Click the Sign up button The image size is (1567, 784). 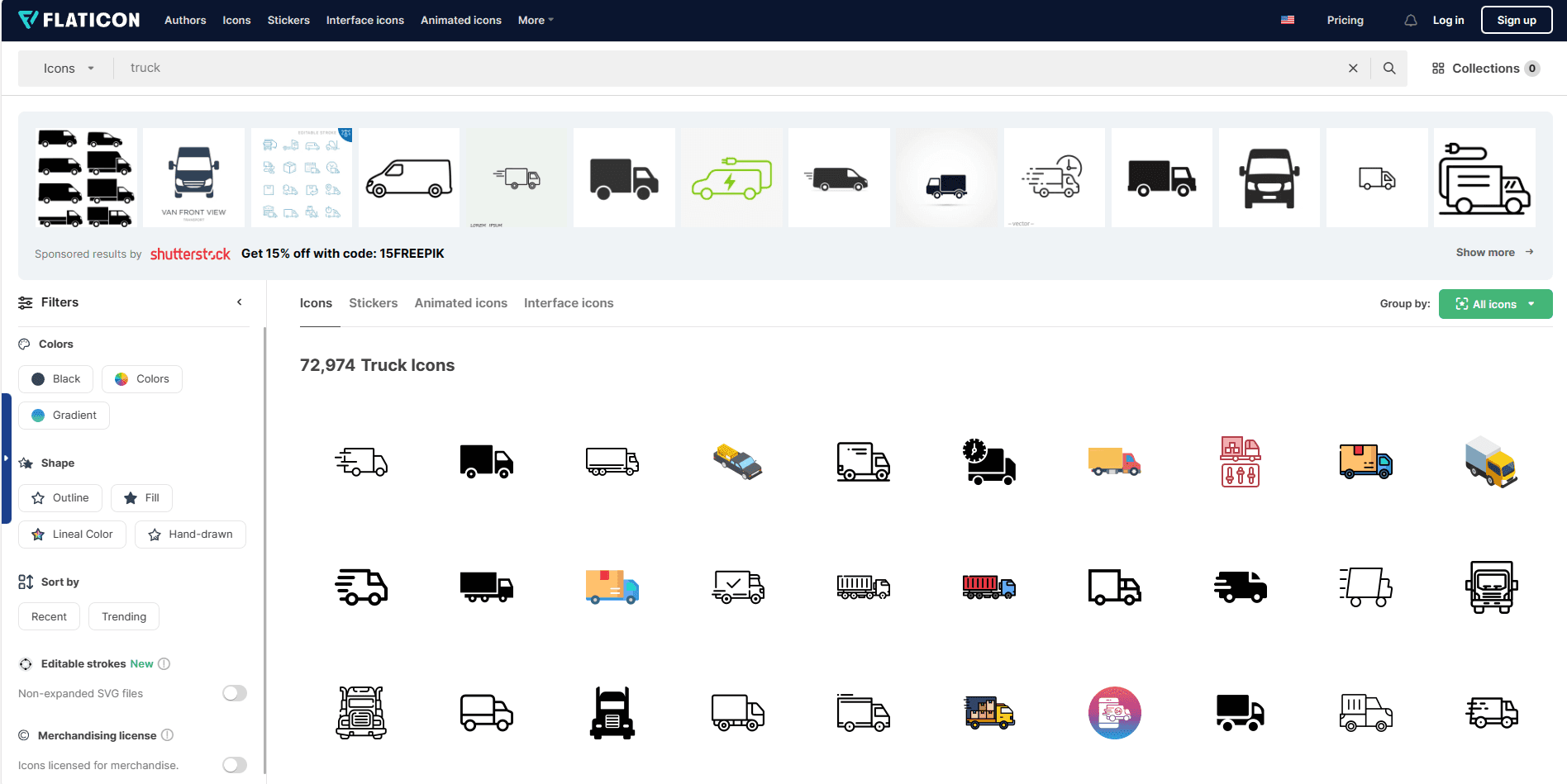click(x=1516, y=19)
